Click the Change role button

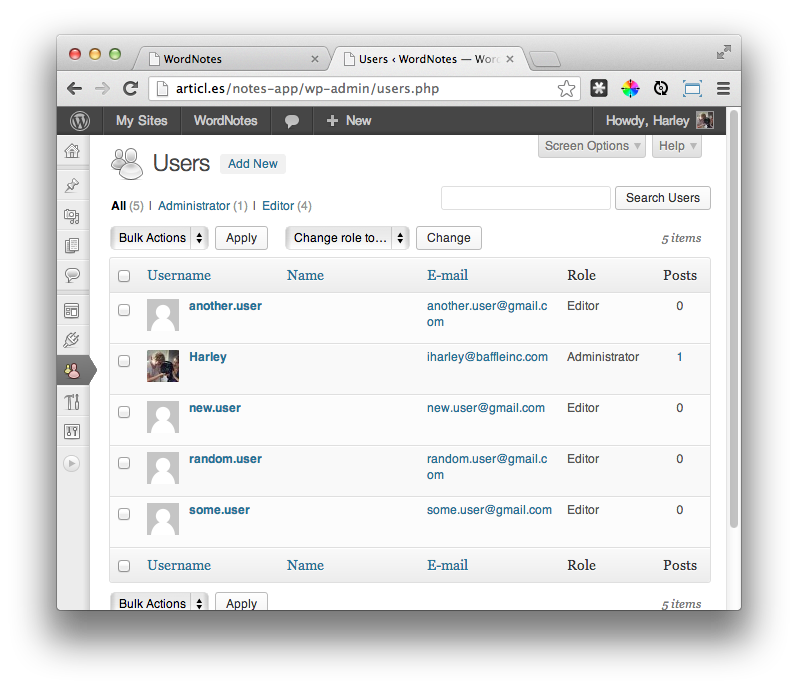point(448,238)
